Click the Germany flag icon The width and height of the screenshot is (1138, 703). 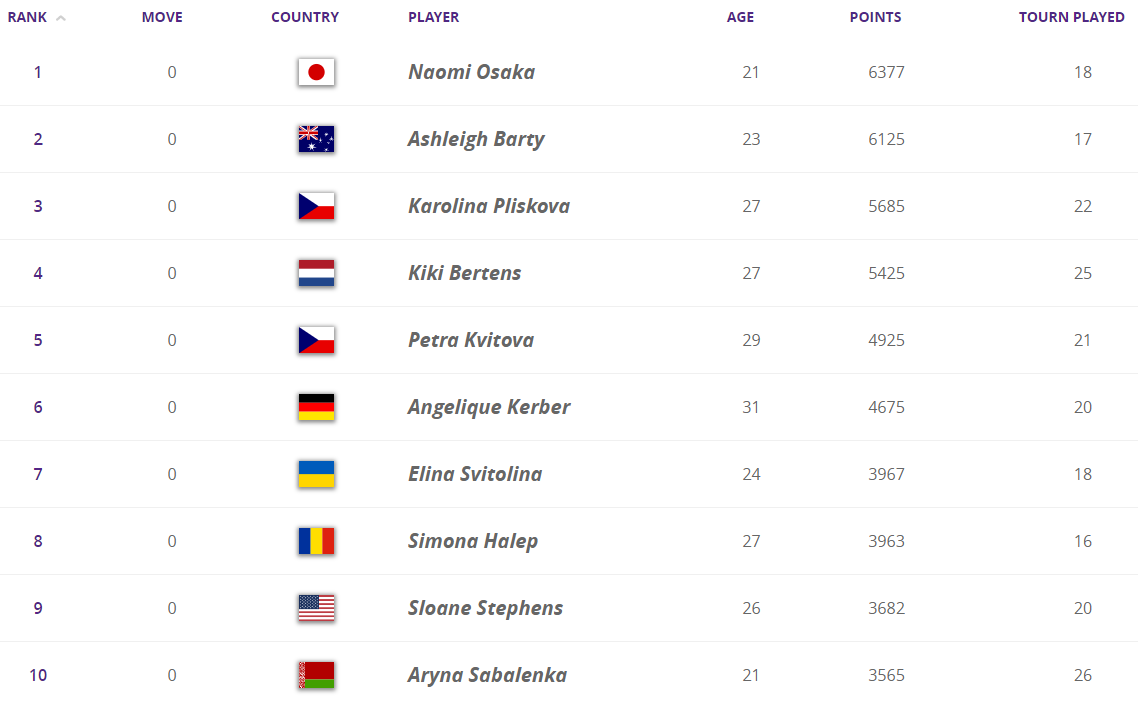pos(316,407)
